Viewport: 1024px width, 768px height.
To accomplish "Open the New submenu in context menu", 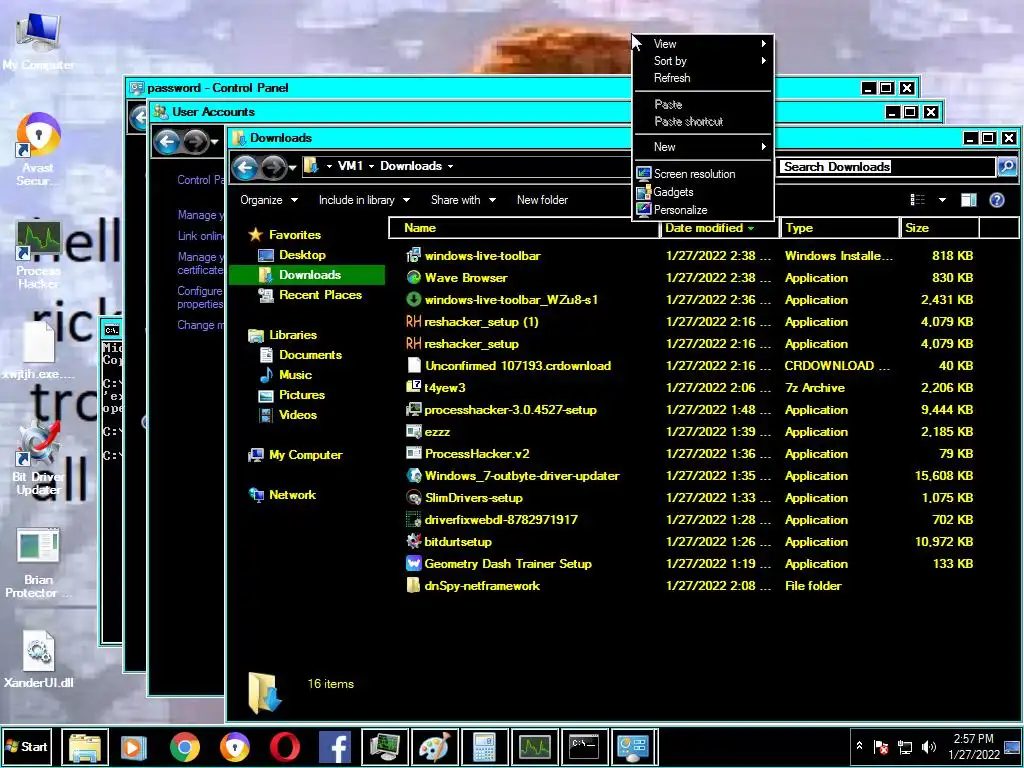I will tap(703, 147).
